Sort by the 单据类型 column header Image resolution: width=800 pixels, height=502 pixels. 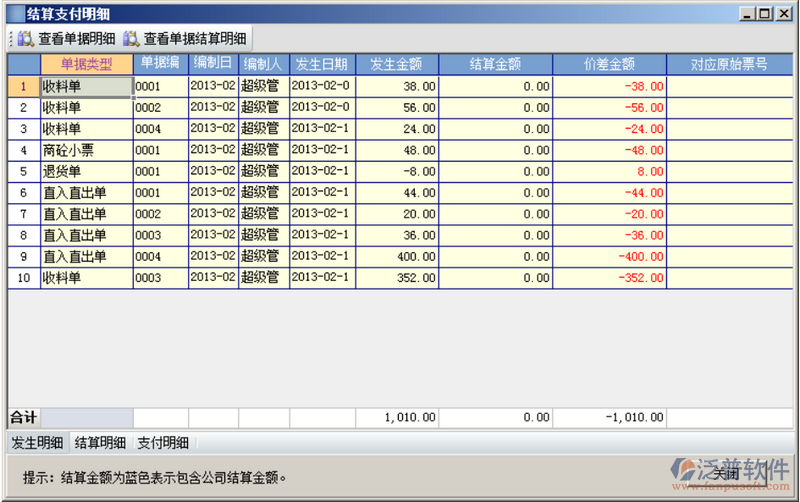click(86, 64)
